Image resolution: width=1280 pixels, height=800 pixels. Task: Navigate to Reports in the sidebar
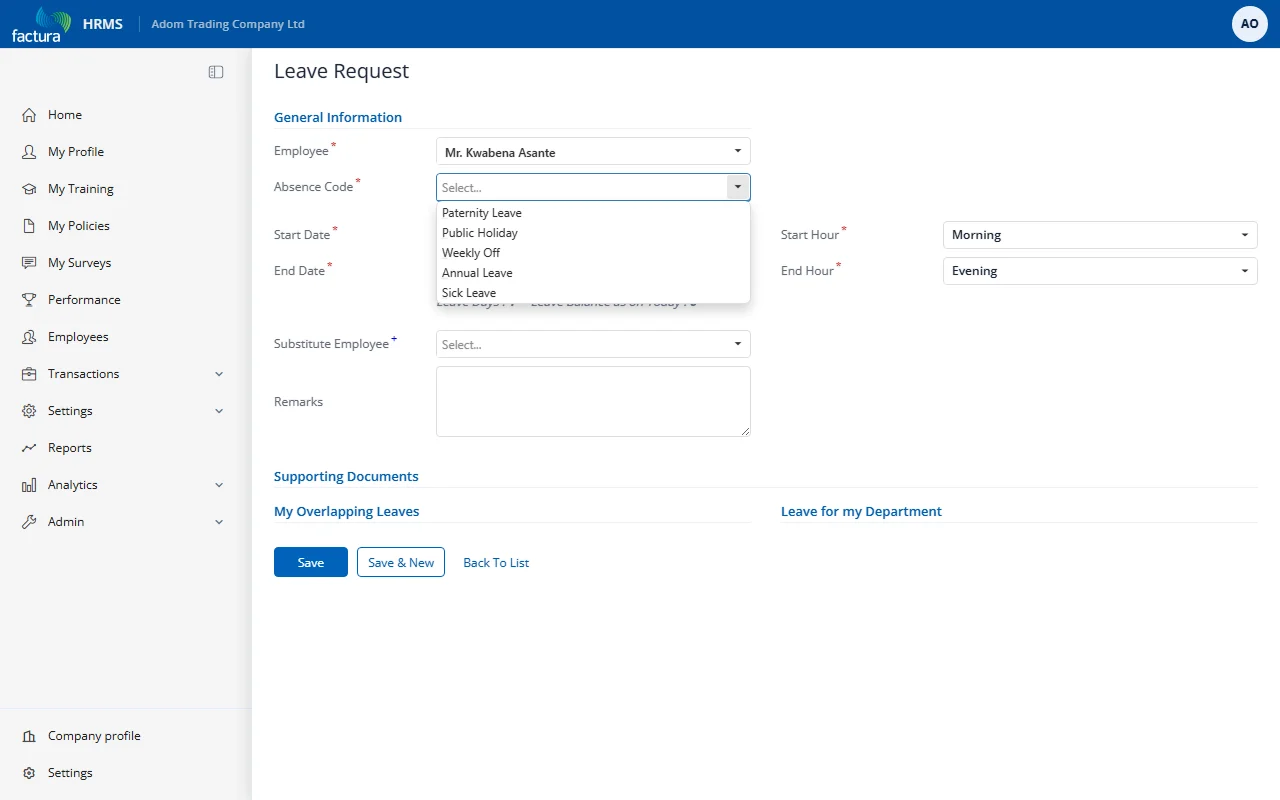coord(70,448)
